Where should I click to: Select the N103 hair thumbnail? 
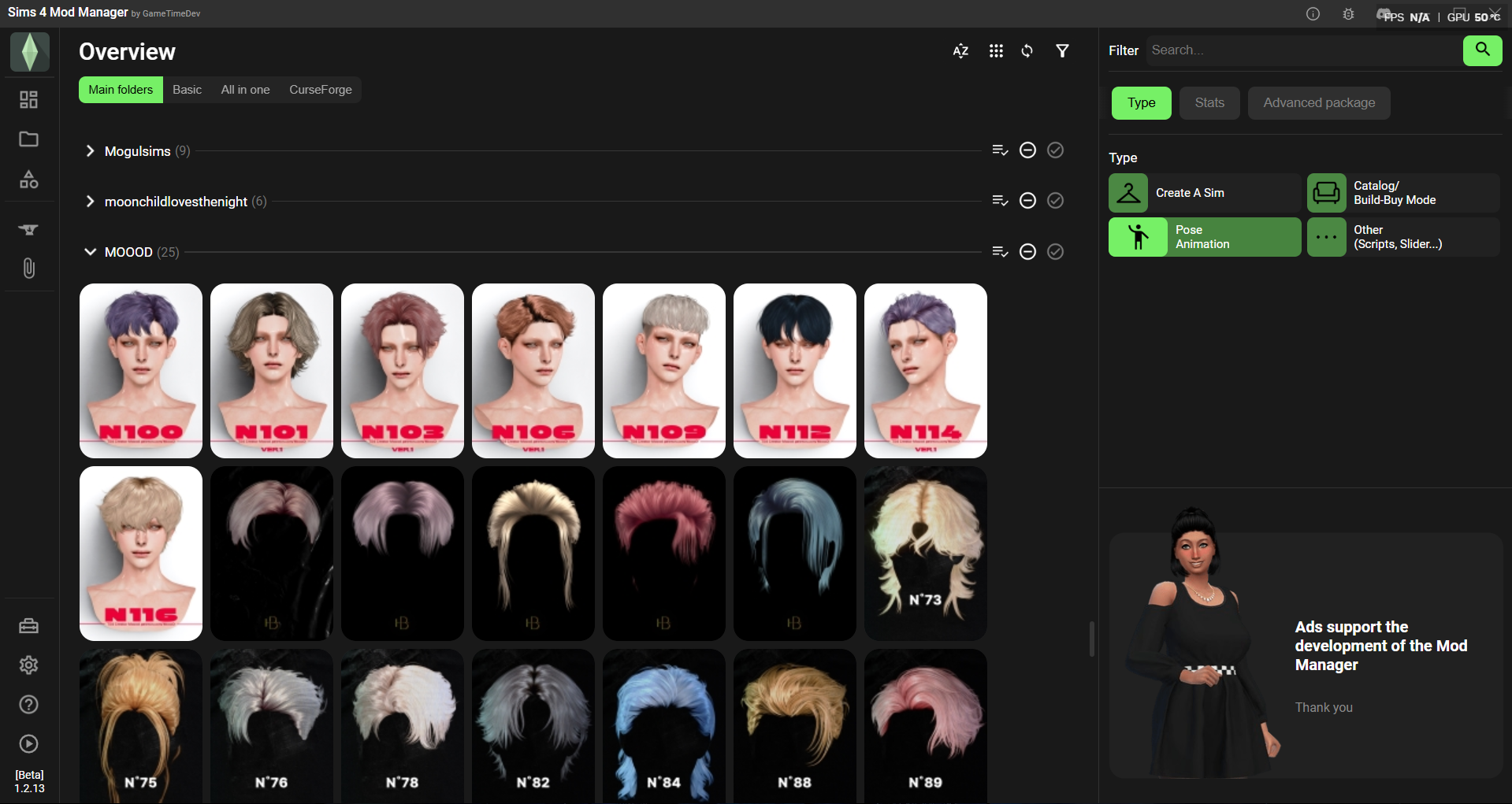(403, 371)
